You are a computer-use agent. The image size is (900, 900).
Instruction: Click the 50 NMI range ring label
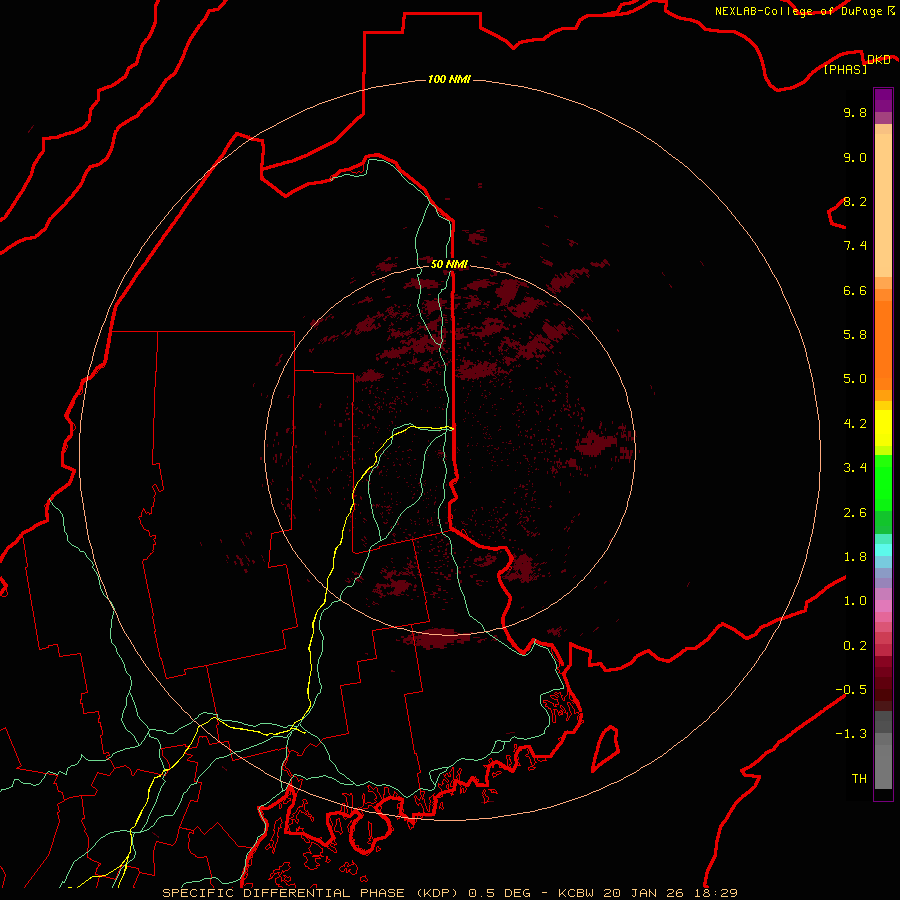click(x=449, y=264)
